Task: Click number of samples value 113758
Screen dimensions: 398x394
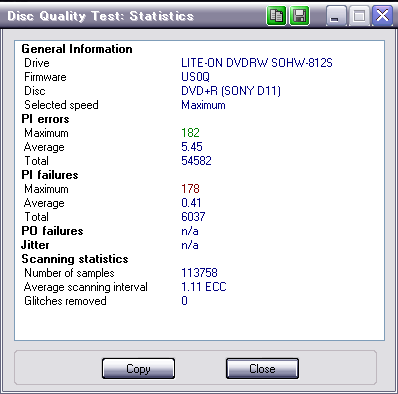Action: coord(199,273)
